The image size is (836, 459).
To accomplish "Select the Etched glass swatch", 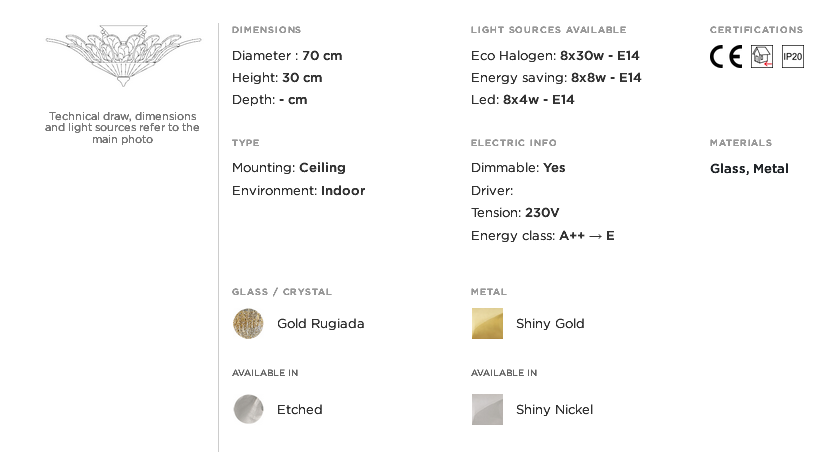I will click(248, 409).
